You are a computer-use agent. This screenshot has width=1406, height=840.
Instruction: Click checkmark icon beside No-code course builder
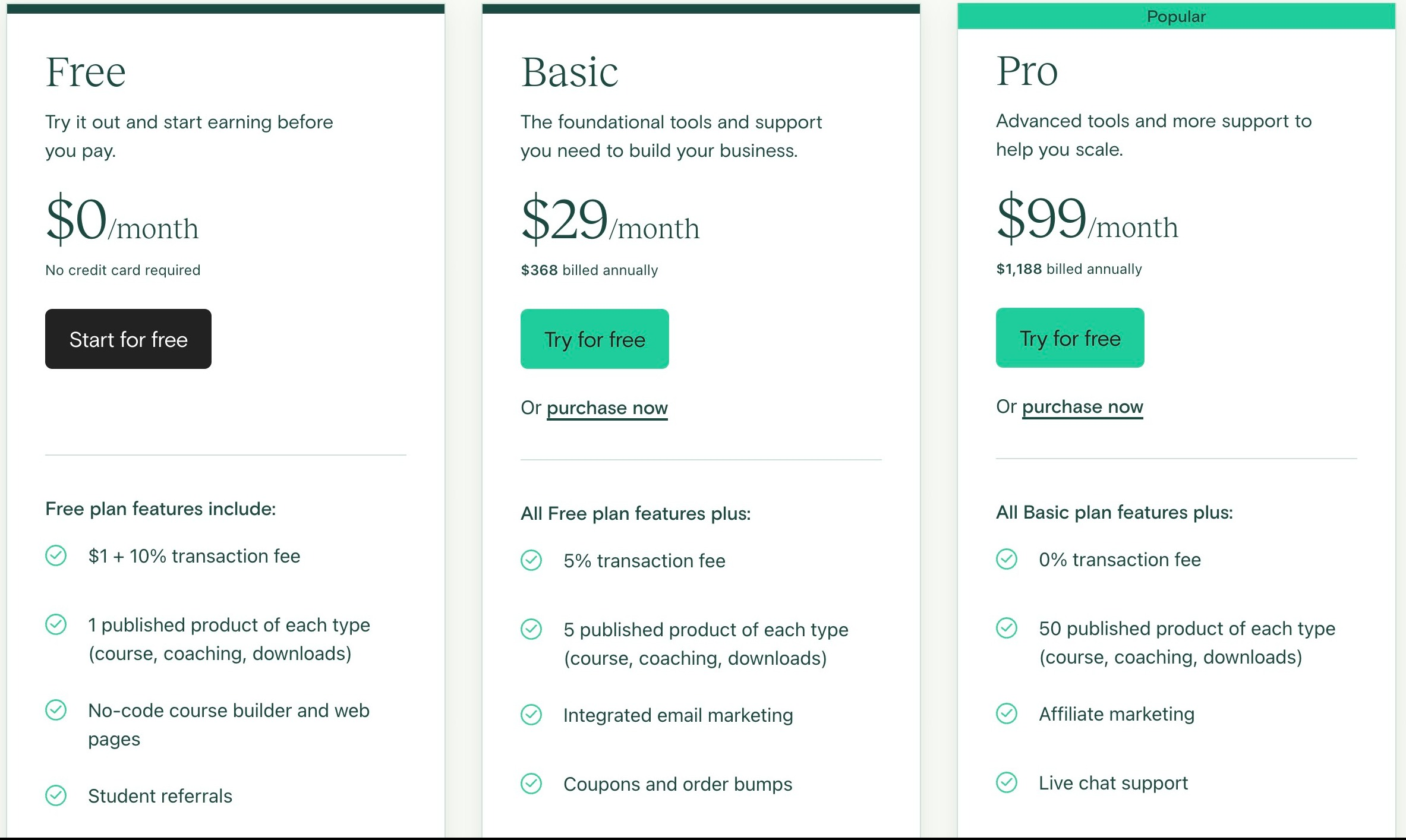pos(56,710)
